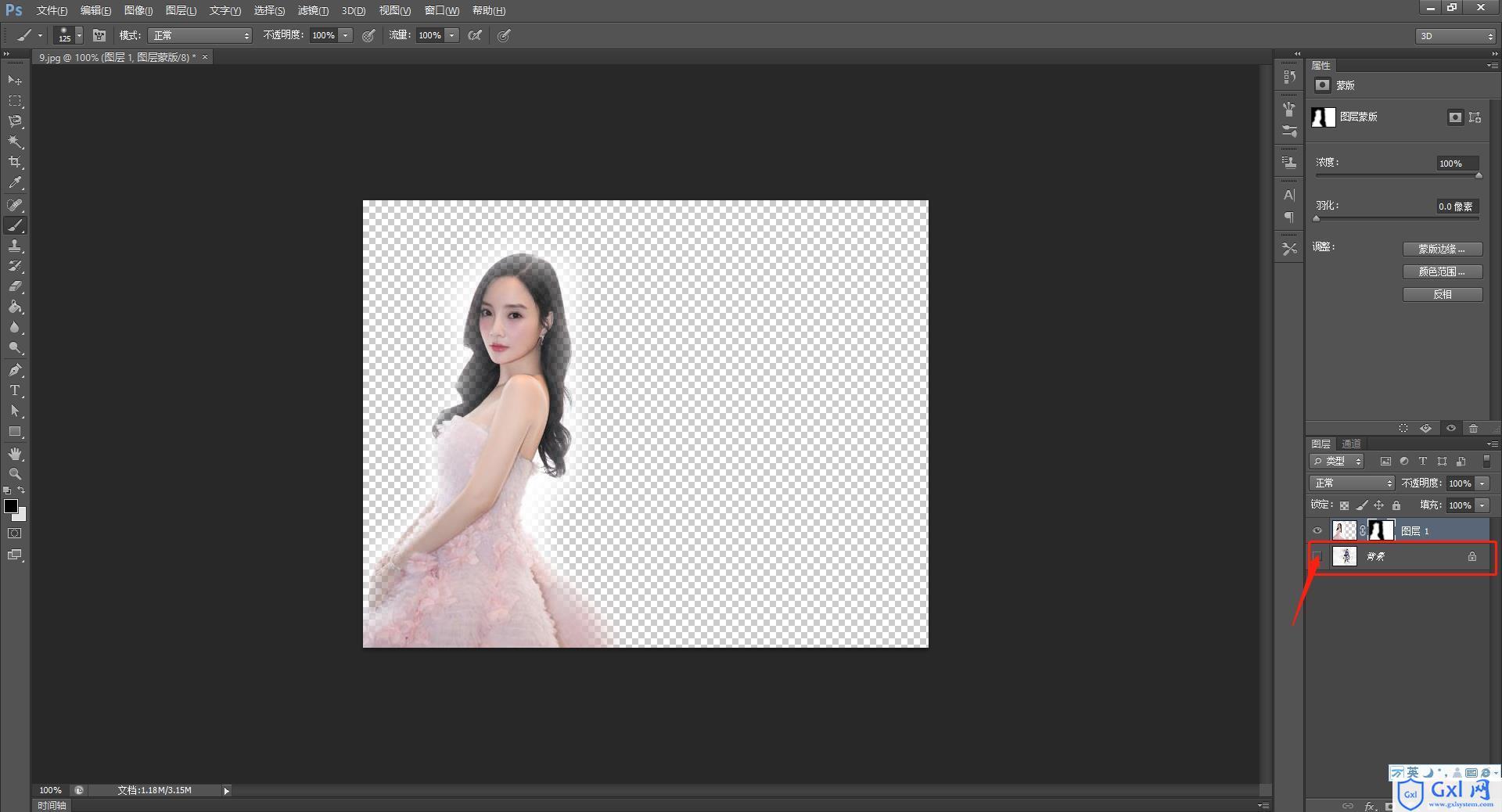This screenshot has height=812, width=1502.
Task: Select the Eraser tool
Action: (15, 286)
